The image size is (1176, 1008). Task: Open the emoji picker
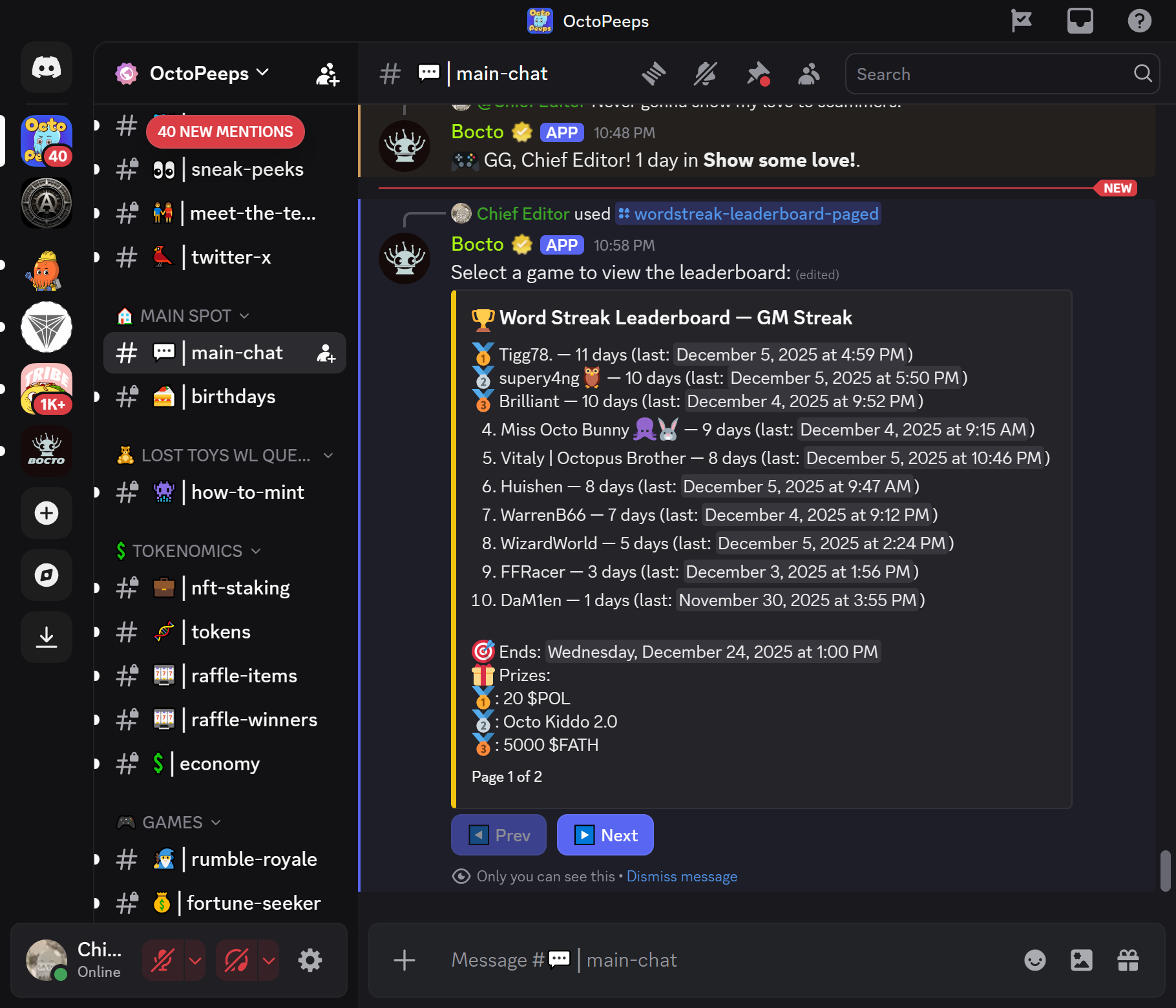[1034, 960]
